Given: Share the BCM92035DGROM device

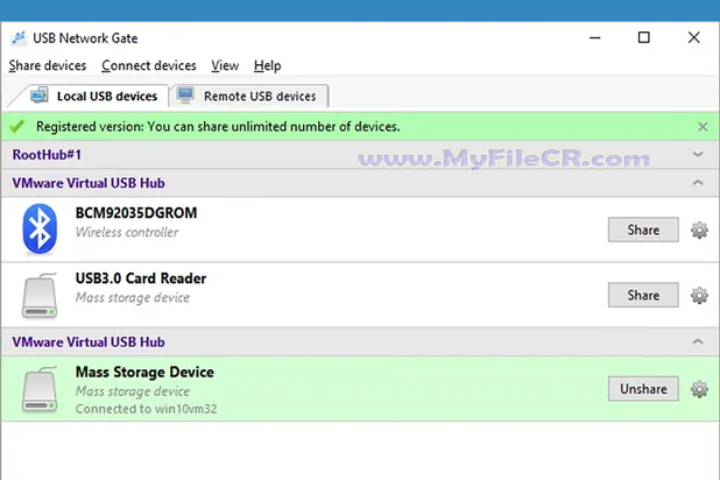Looking at the screenshot, I should (x=643, y=230).
